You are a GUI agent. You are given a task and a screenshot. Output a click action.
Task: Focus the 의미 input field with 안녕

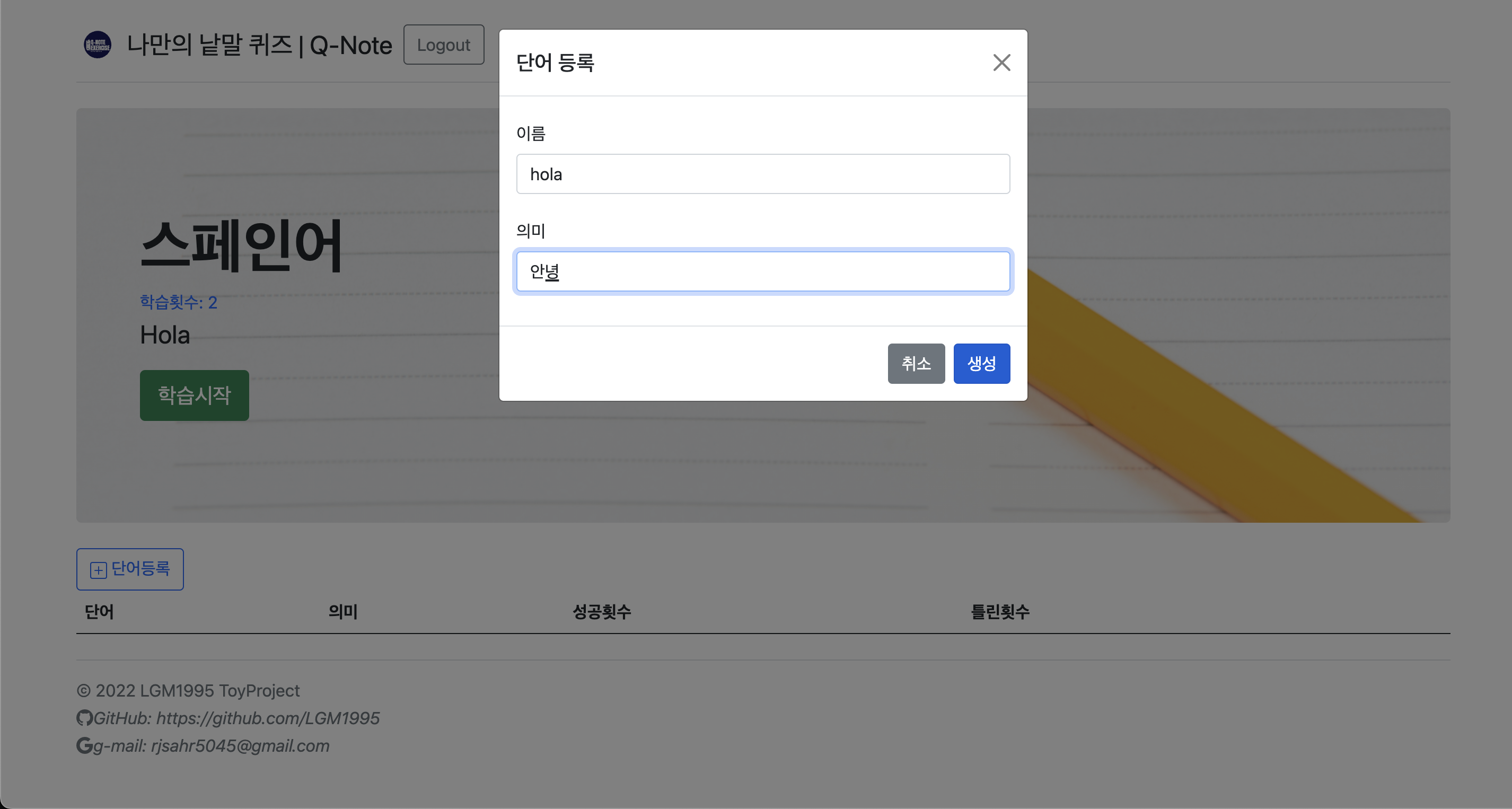[x=763, y=271]
